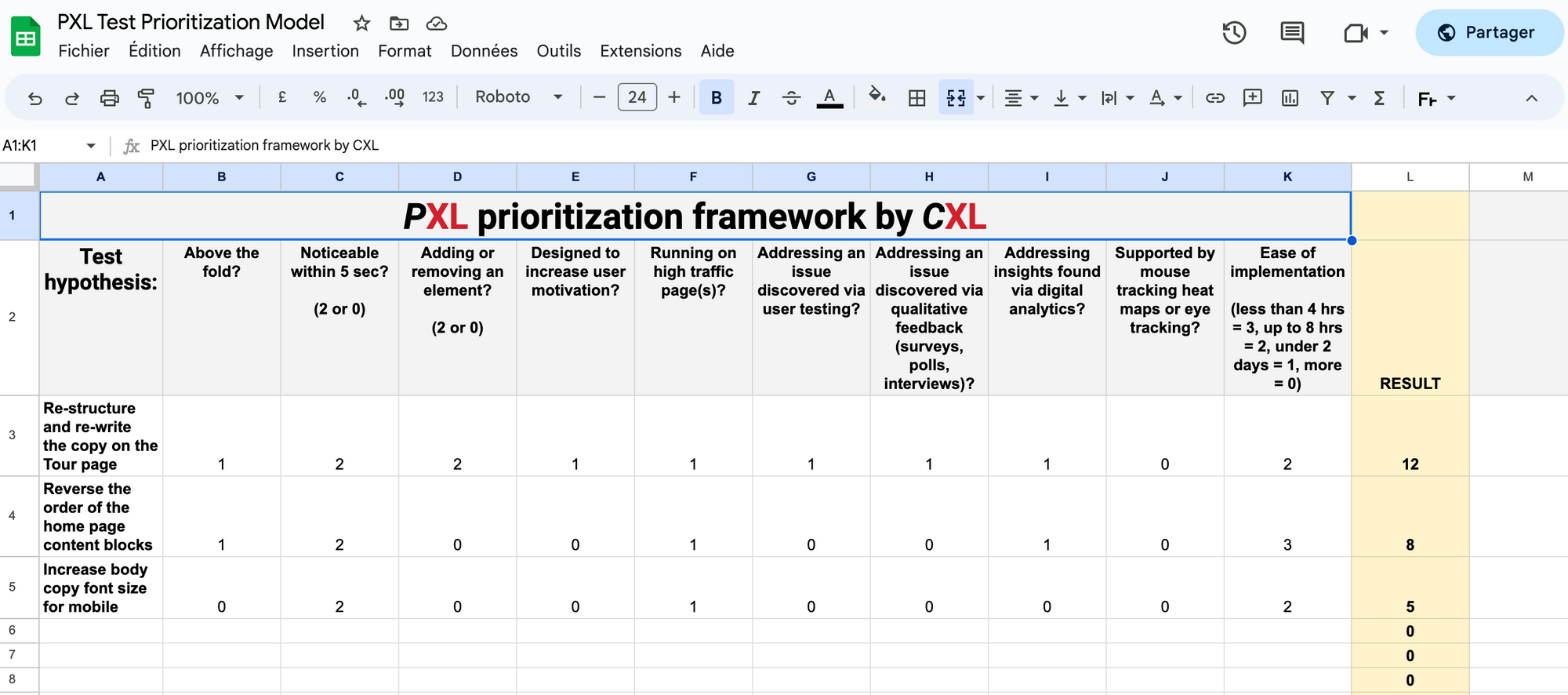The image size is (1568, 695).
Task: Open text wrapping dropdown
Action: click(1118, 98)
